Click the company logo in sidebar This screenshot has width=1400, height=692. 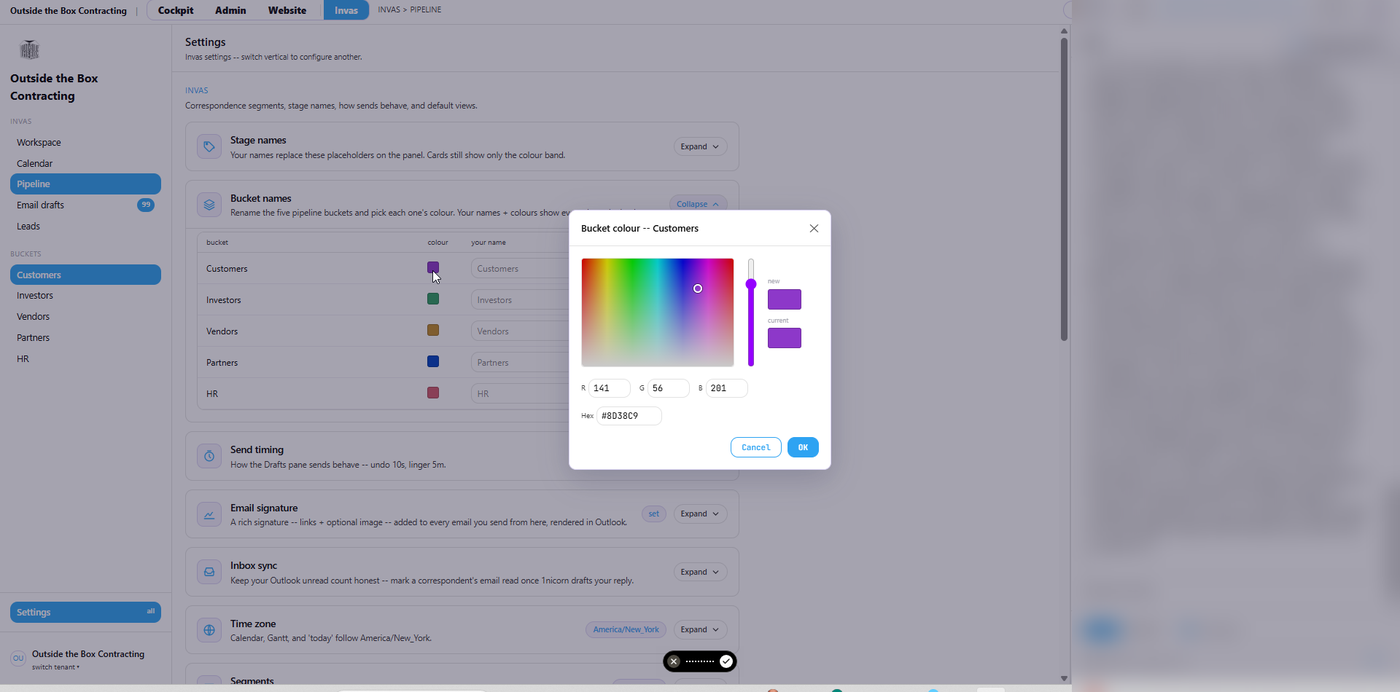[x=30, y=50]
